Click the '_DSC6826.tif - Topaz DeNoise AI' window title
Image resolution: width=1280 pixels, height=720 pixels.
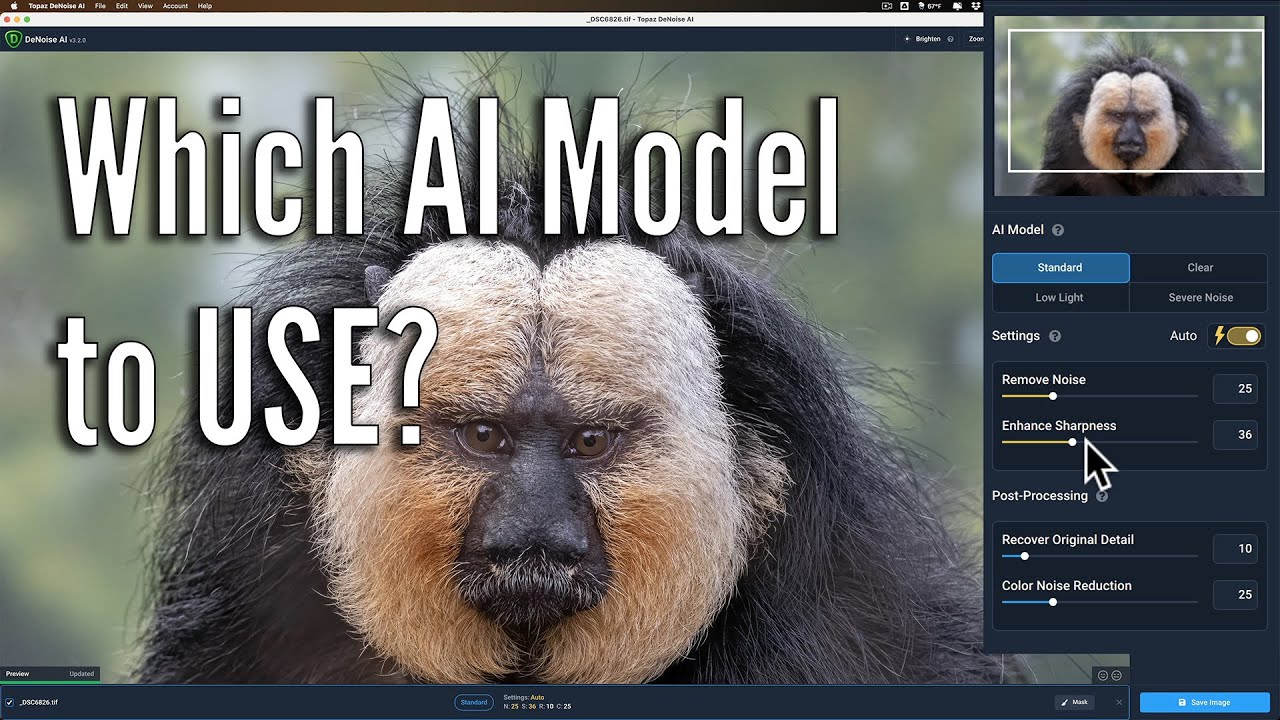click(639, 20)
